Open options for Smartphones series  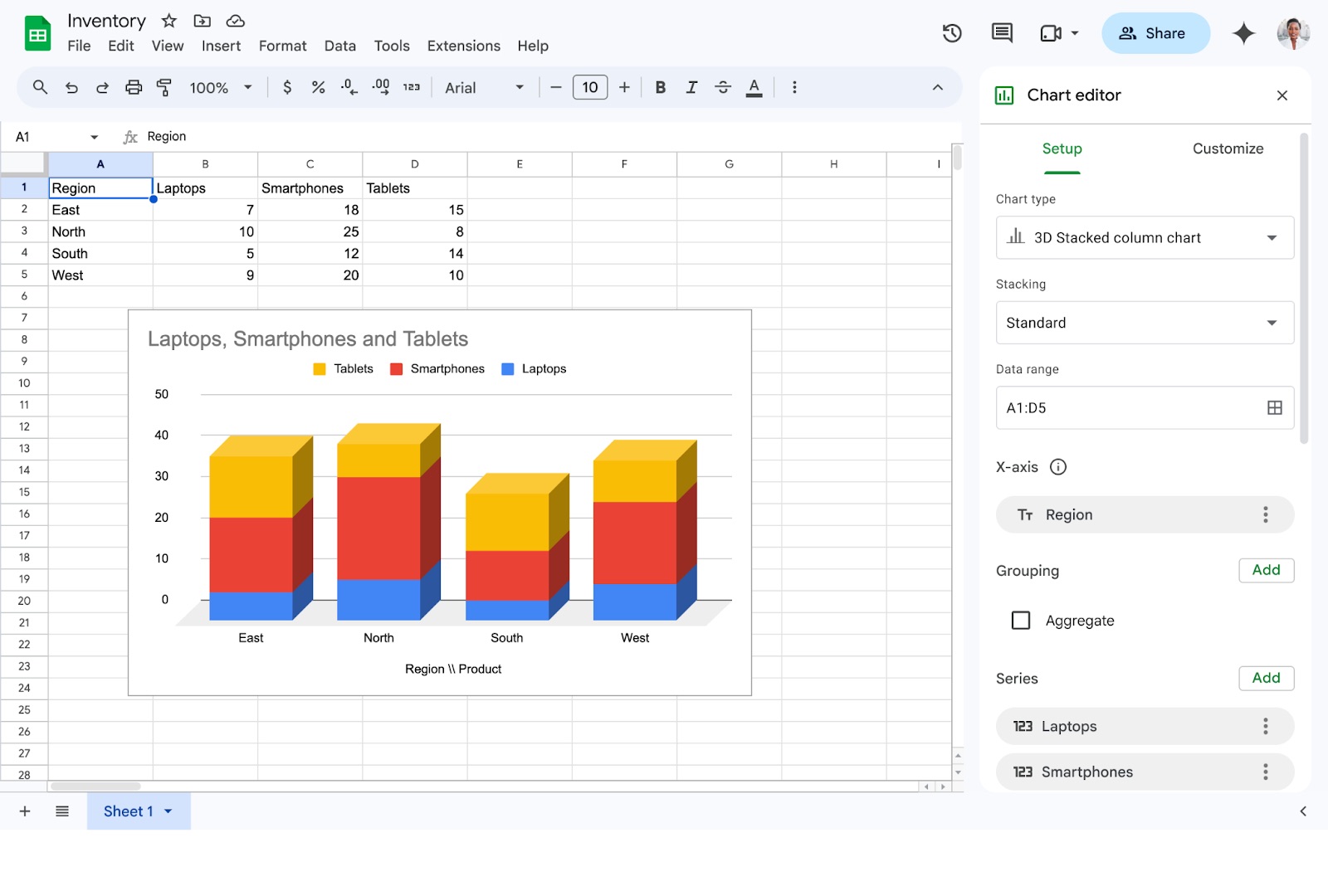[1266, 772]
